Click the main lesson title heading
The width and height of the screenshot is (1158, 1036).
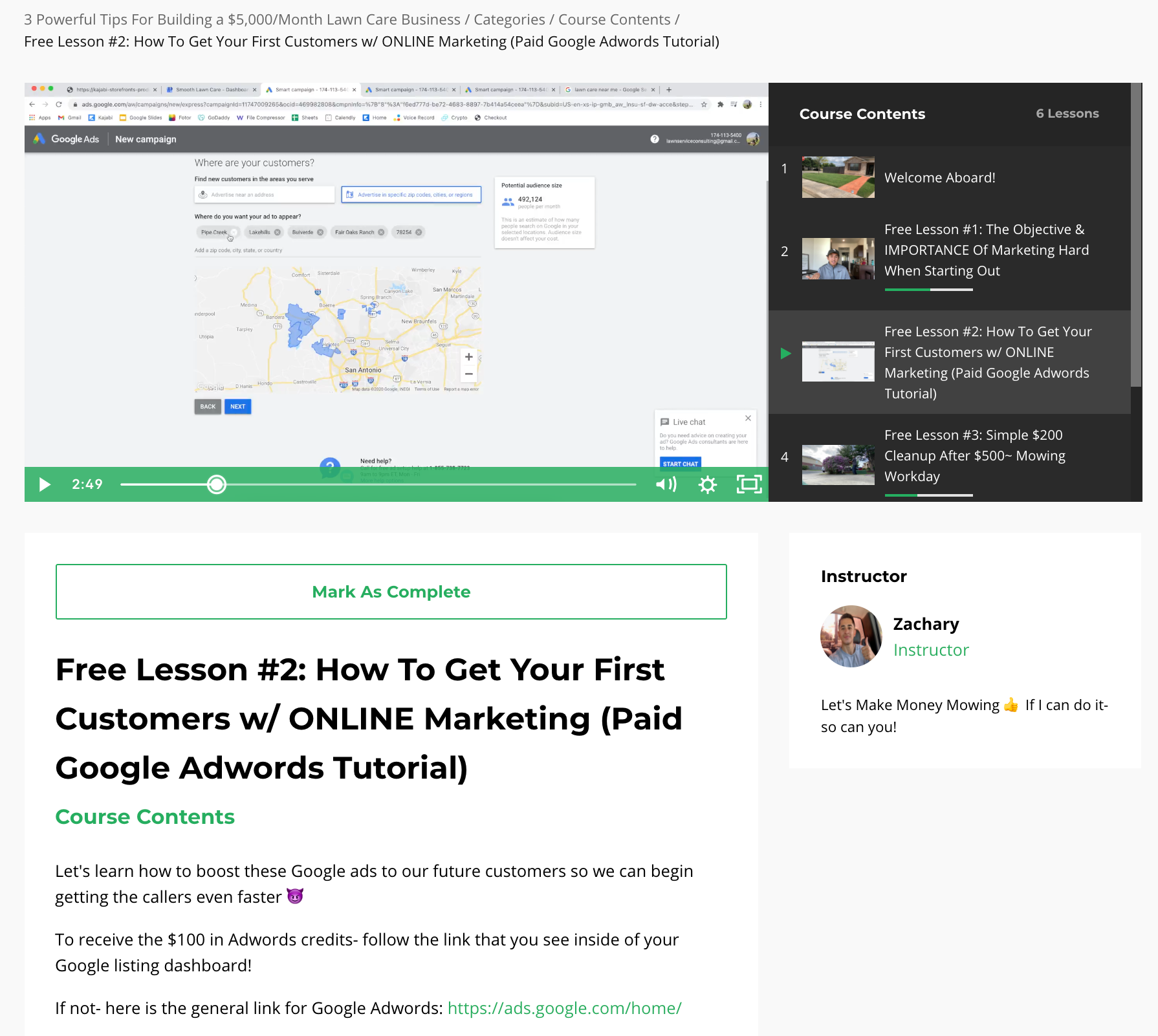(369, 718)
